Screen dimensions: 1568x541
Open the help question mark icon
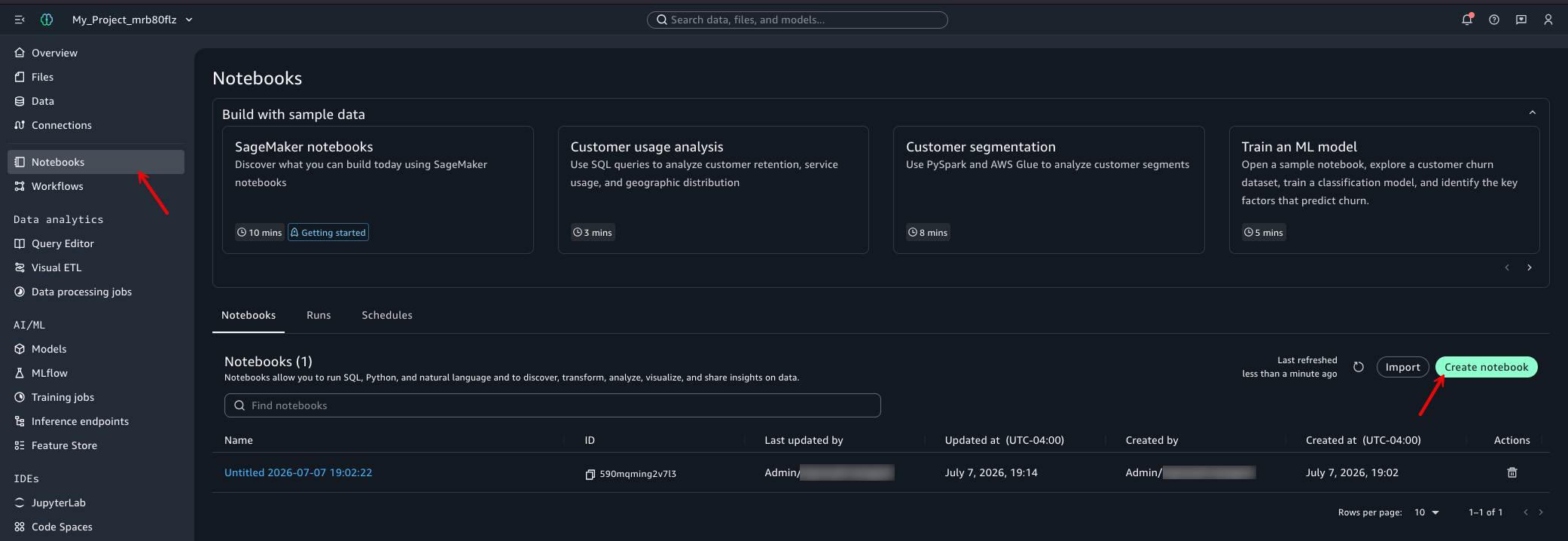coord(1494,20)
